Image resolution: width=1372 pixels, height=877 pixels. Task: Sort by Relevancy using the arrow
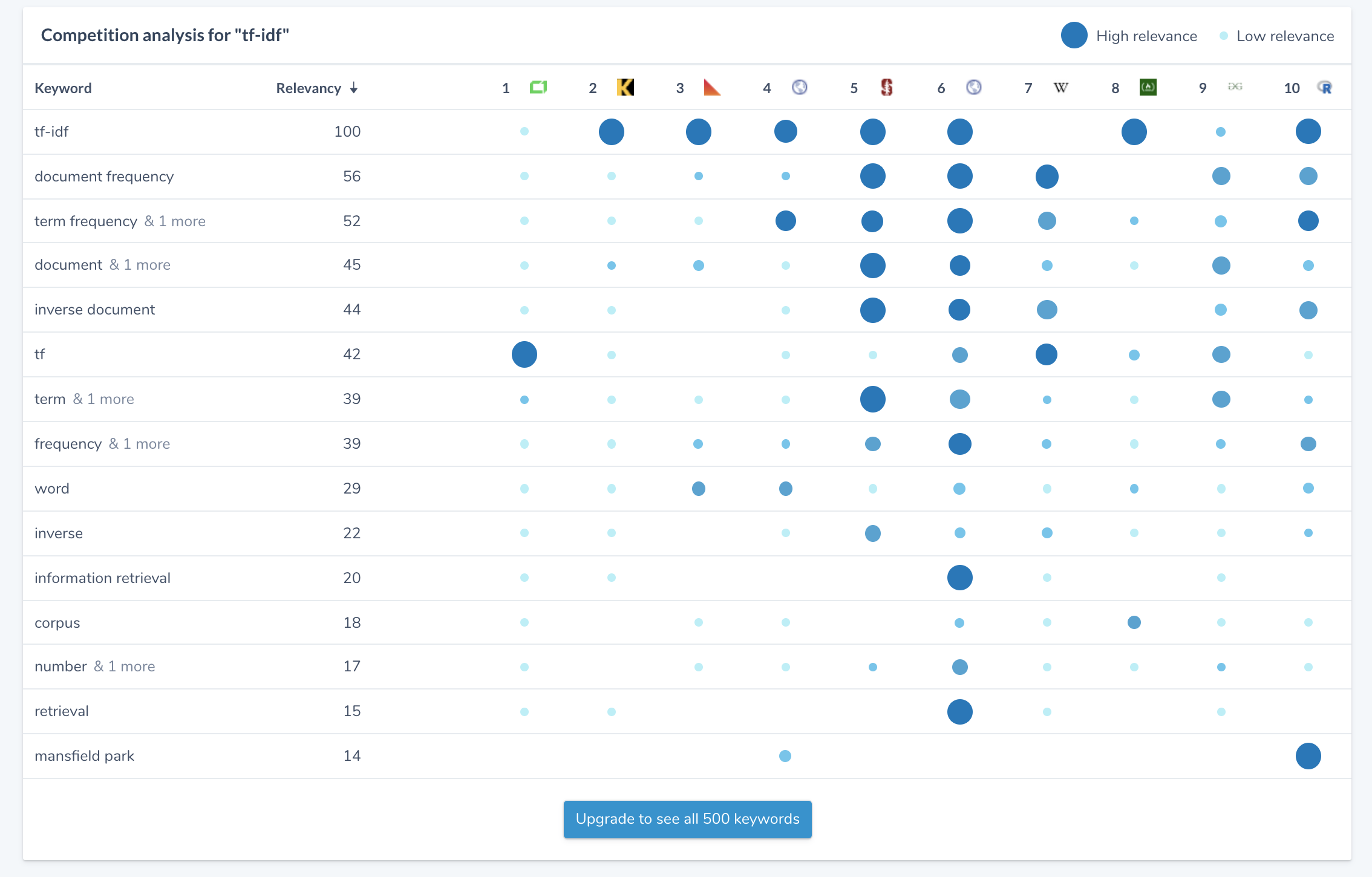pyautogui.click(x=354, y=89)
